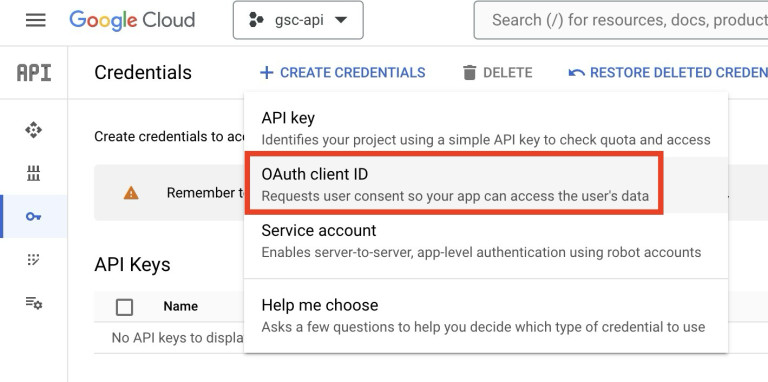Click the Name column header
This screenshot has width=768, height=382.
pyautogui.click(x=181, y=307)
